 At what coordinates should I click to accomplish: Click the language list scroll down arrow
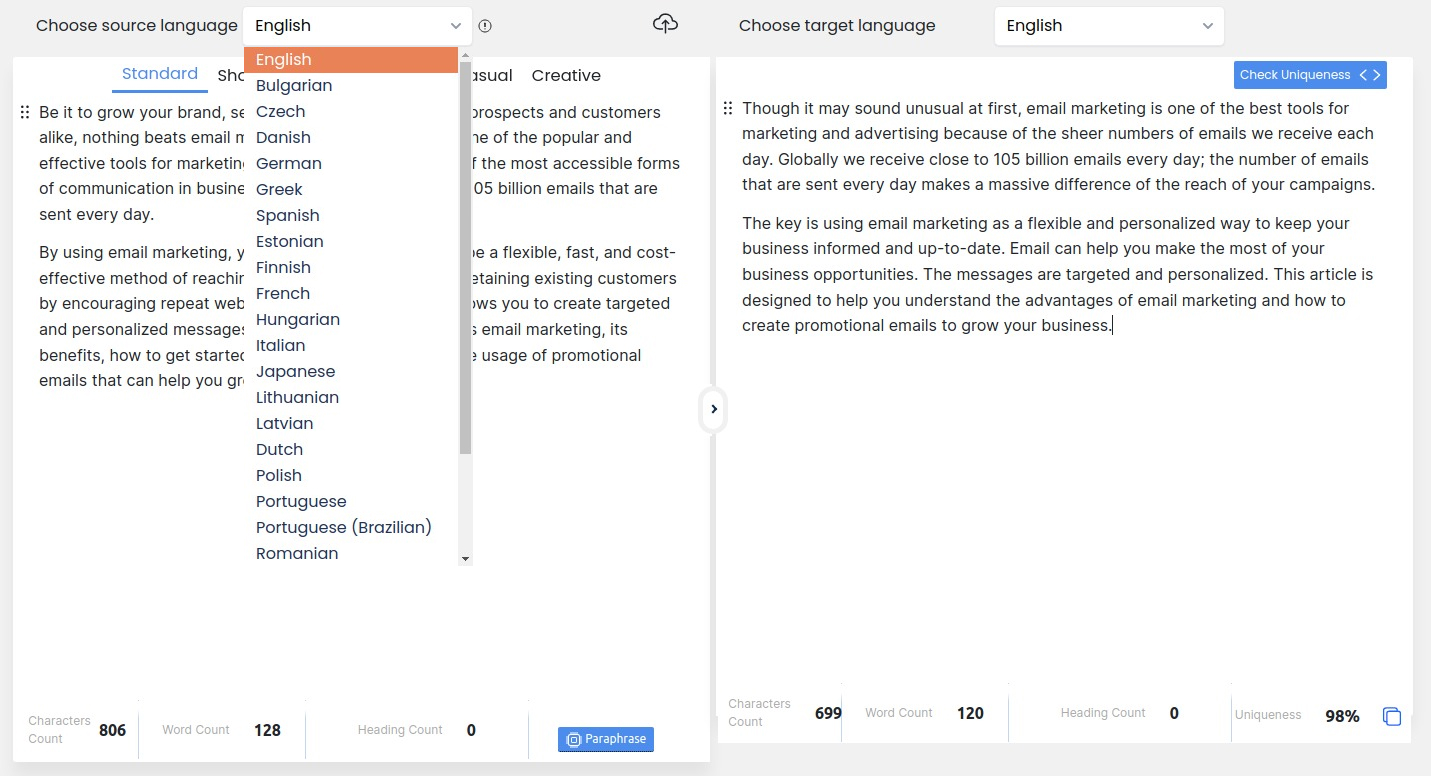[465, 558]
